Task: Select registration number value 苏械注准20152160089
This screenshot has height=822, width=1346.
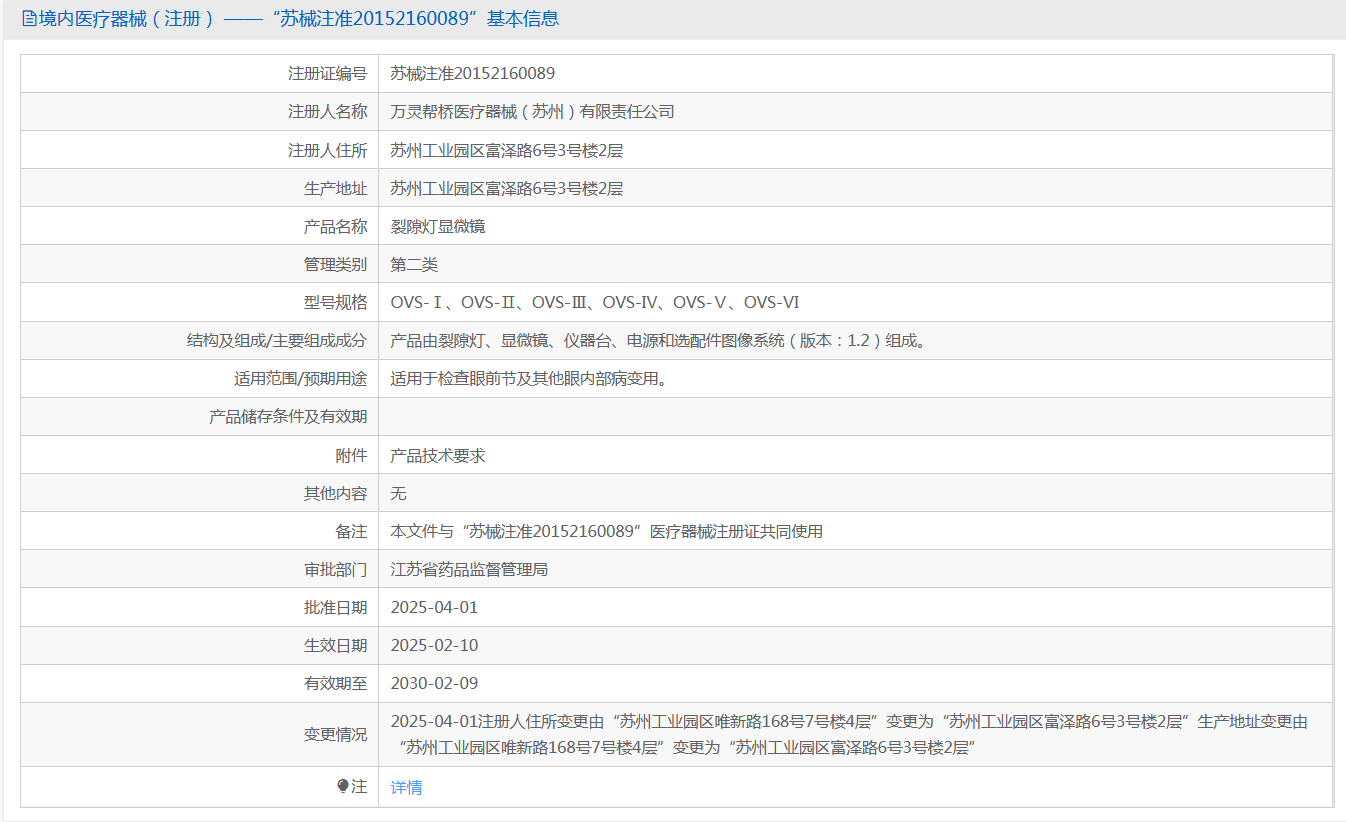Action: click(x=472, y=73)
